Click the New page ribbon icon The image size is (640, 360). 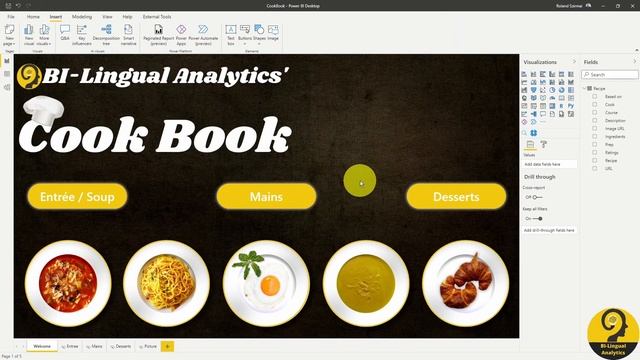point(9,35)
